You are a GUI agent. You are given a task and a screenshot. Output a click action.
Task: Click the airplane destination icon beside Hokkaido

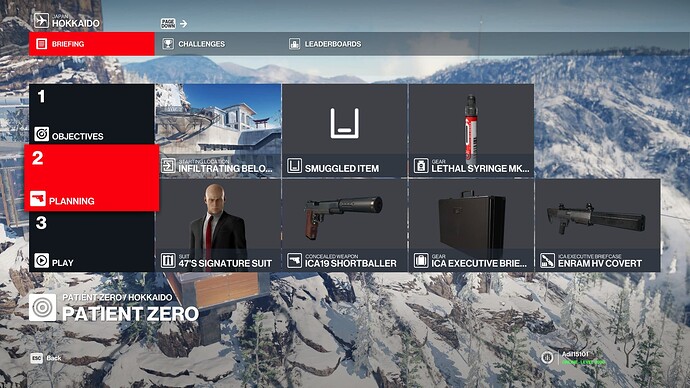41,20
